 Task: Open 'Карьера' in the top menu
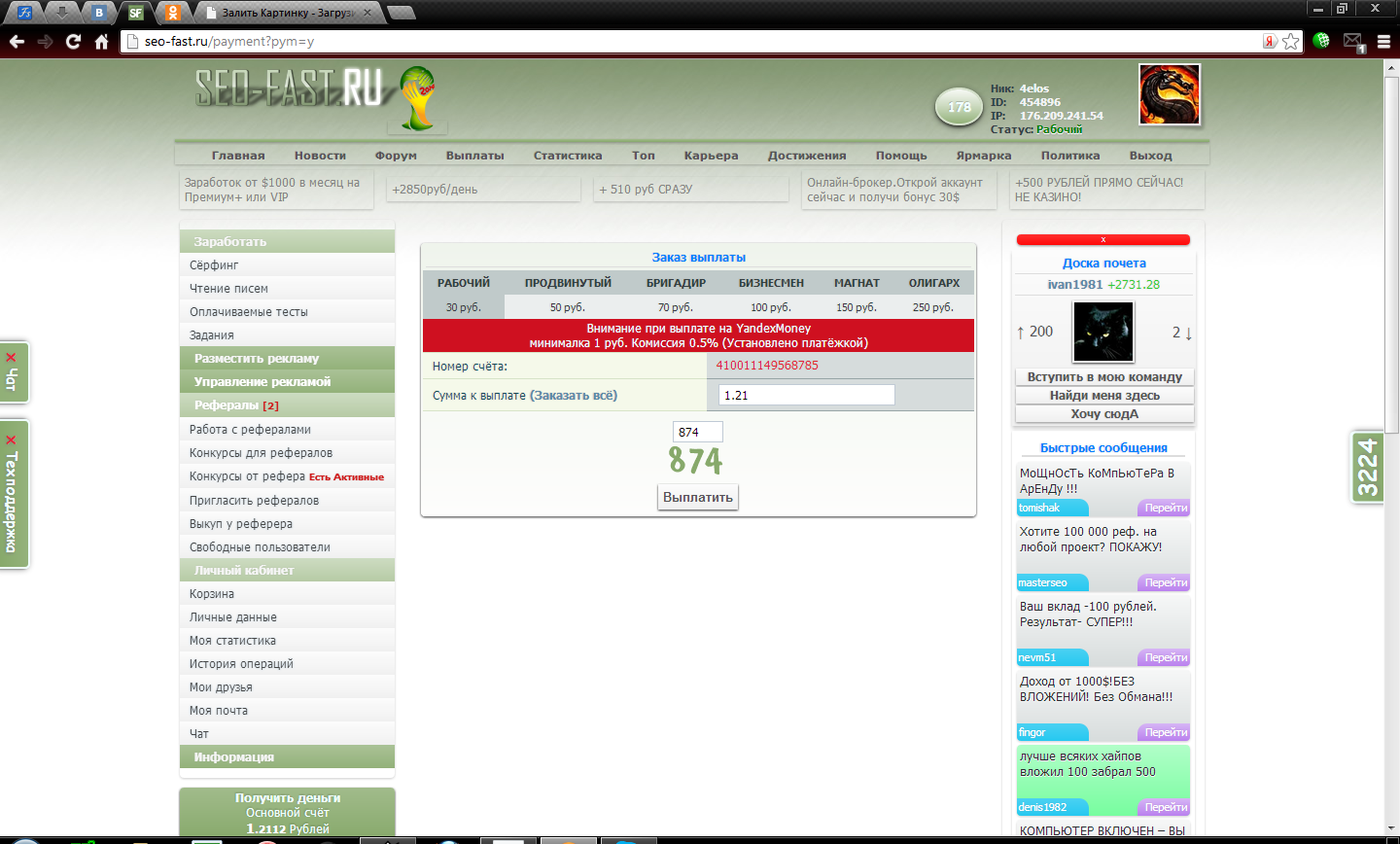click(x=711, y=156)
